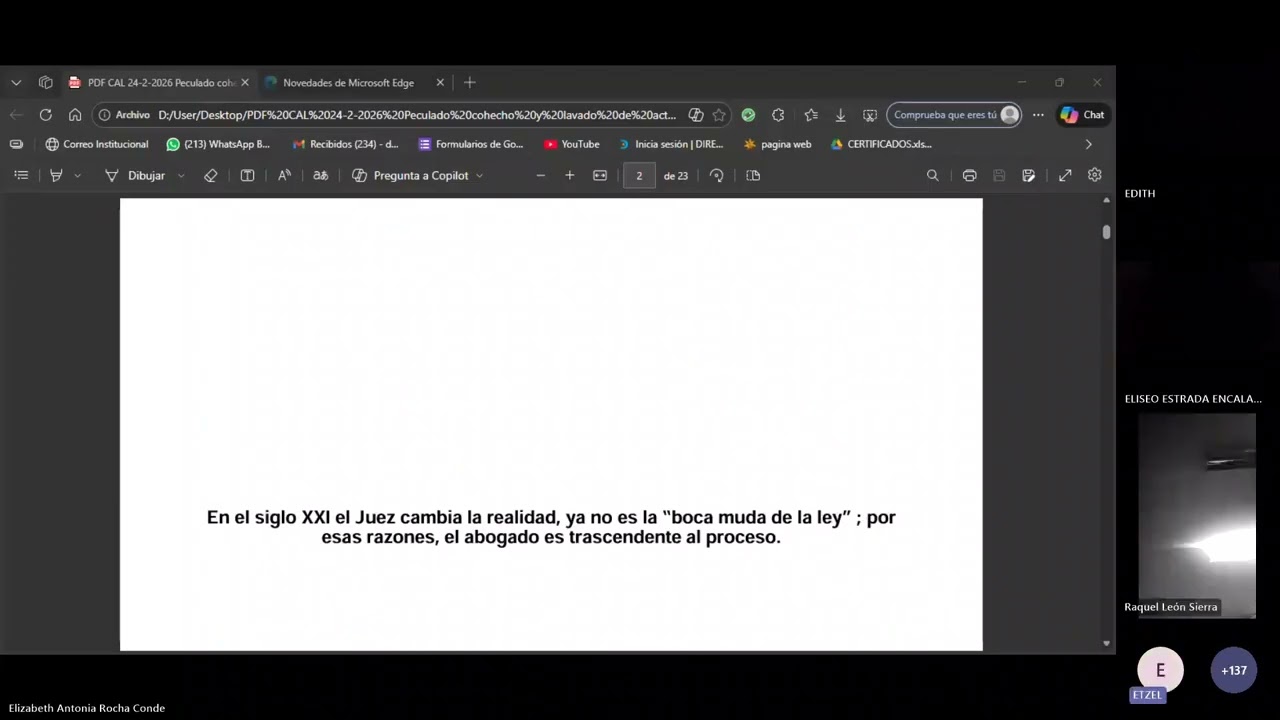Search within the PDF document
The height and width of the screenshot is (720, 1280).
932,175
